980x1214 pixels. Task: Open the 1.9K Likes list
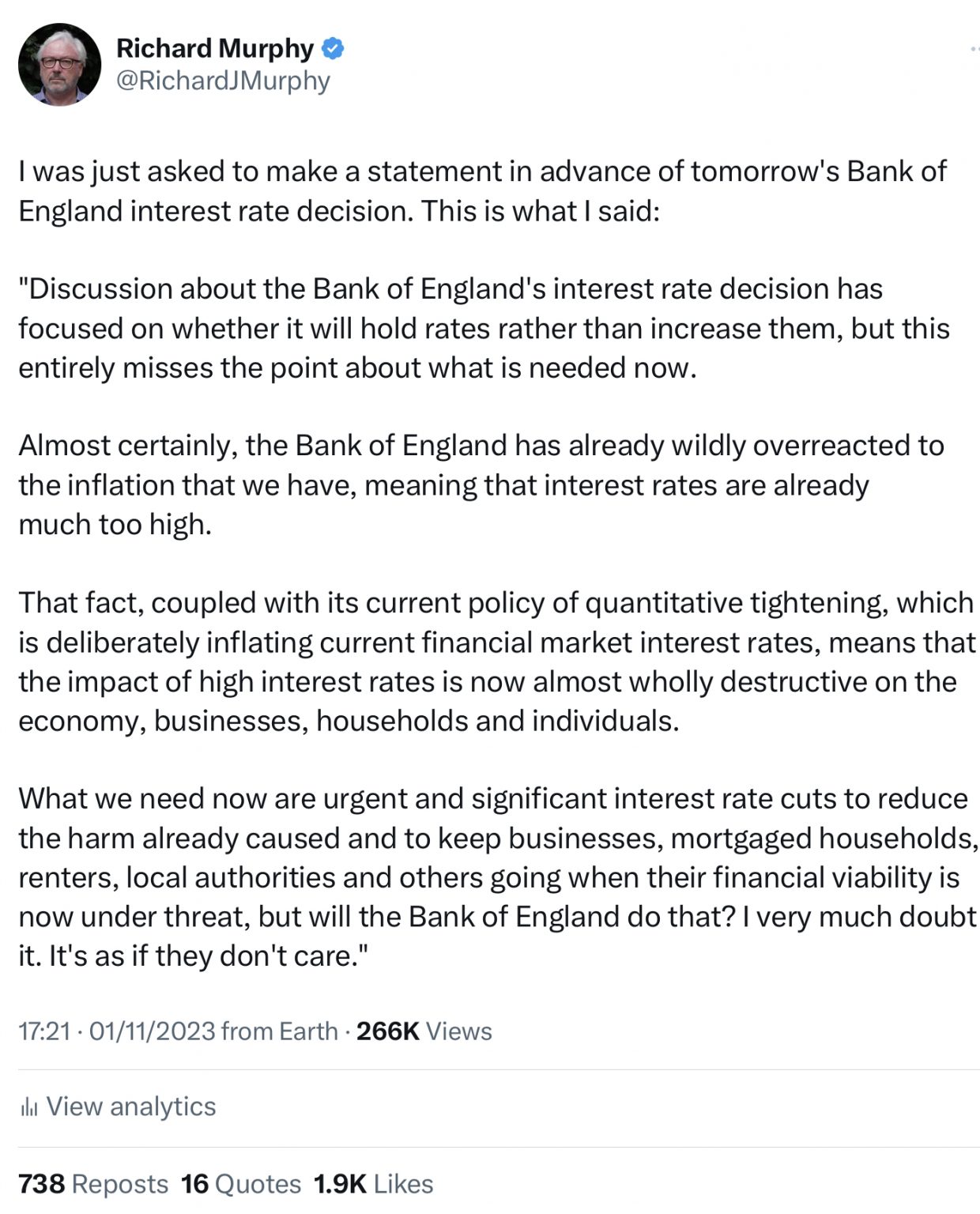(371, 1183)
